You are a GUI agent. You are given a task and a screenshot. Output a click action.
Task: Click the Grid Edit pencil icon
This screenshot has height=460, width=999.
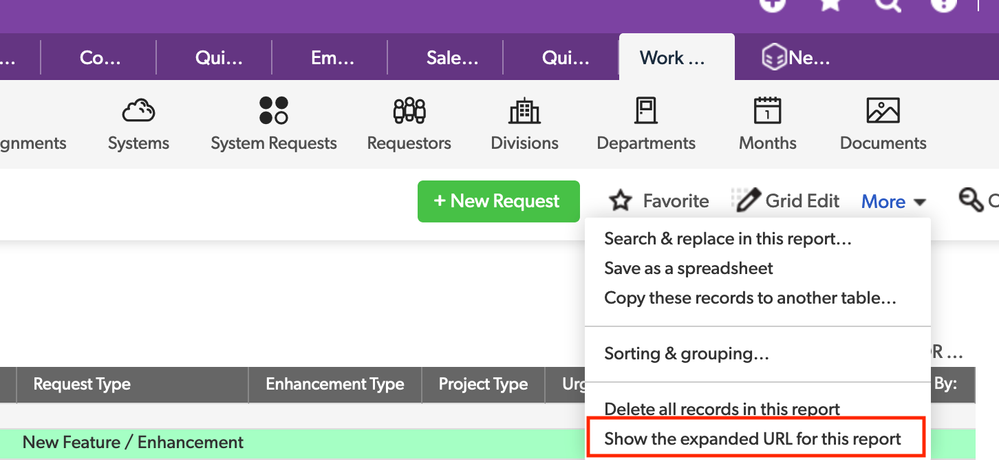coord(747,200)
